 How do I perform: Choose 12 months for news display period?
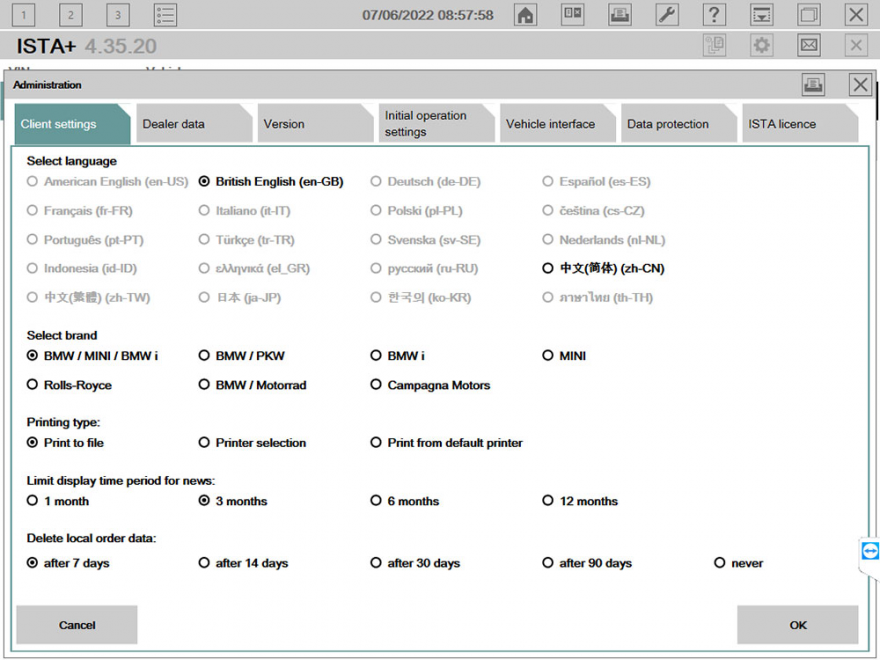point(548,501)
